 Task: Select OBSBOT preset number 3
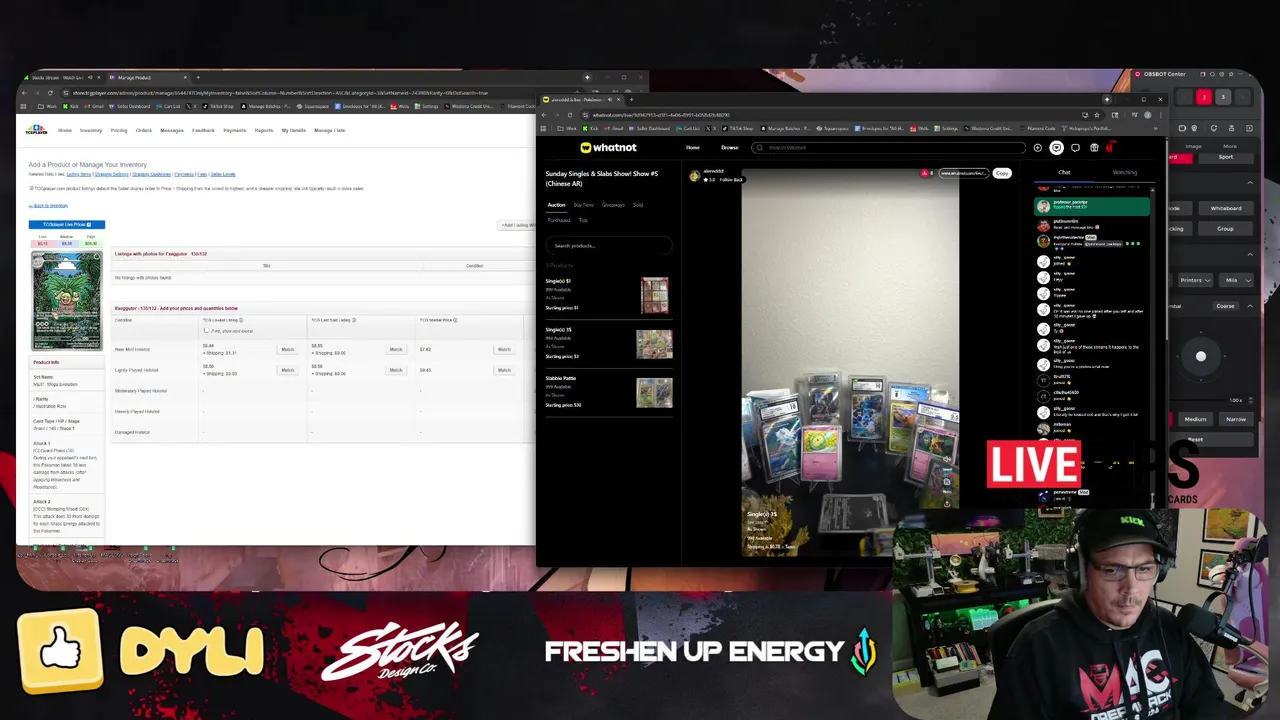1222,97
